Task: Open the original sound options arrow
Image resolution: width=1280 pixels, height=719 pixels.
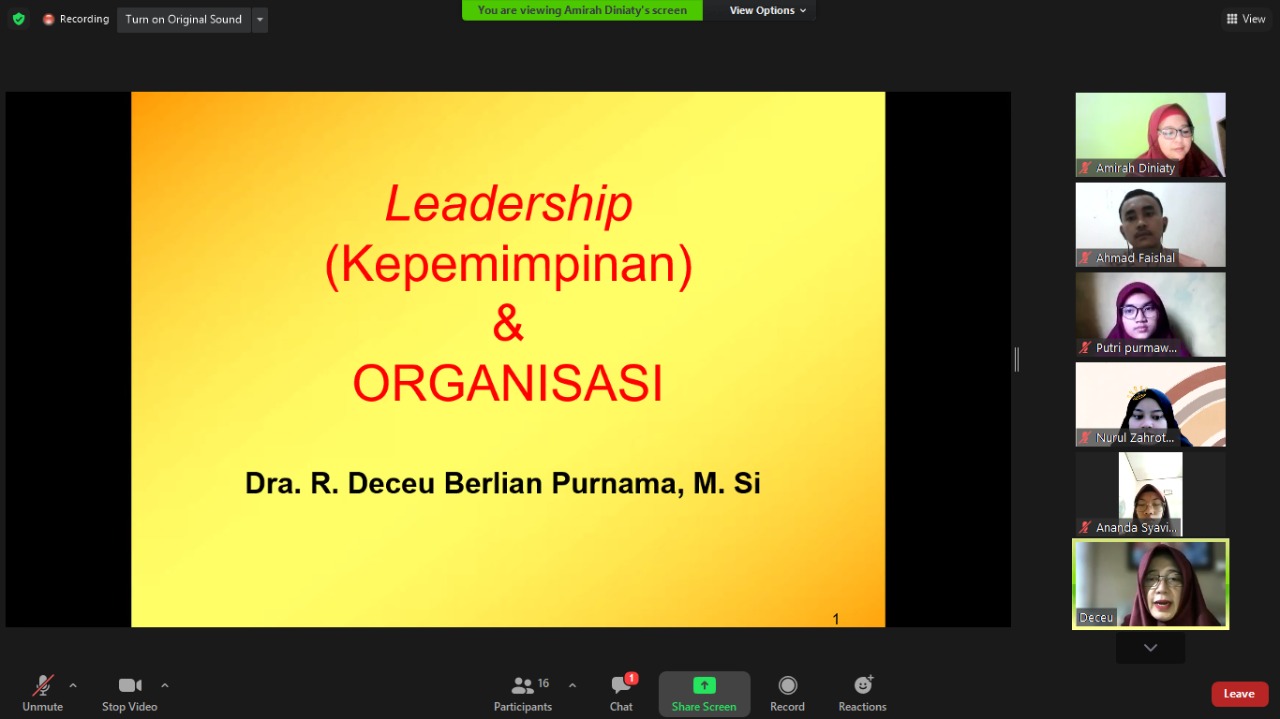Action: coord(259,19)
